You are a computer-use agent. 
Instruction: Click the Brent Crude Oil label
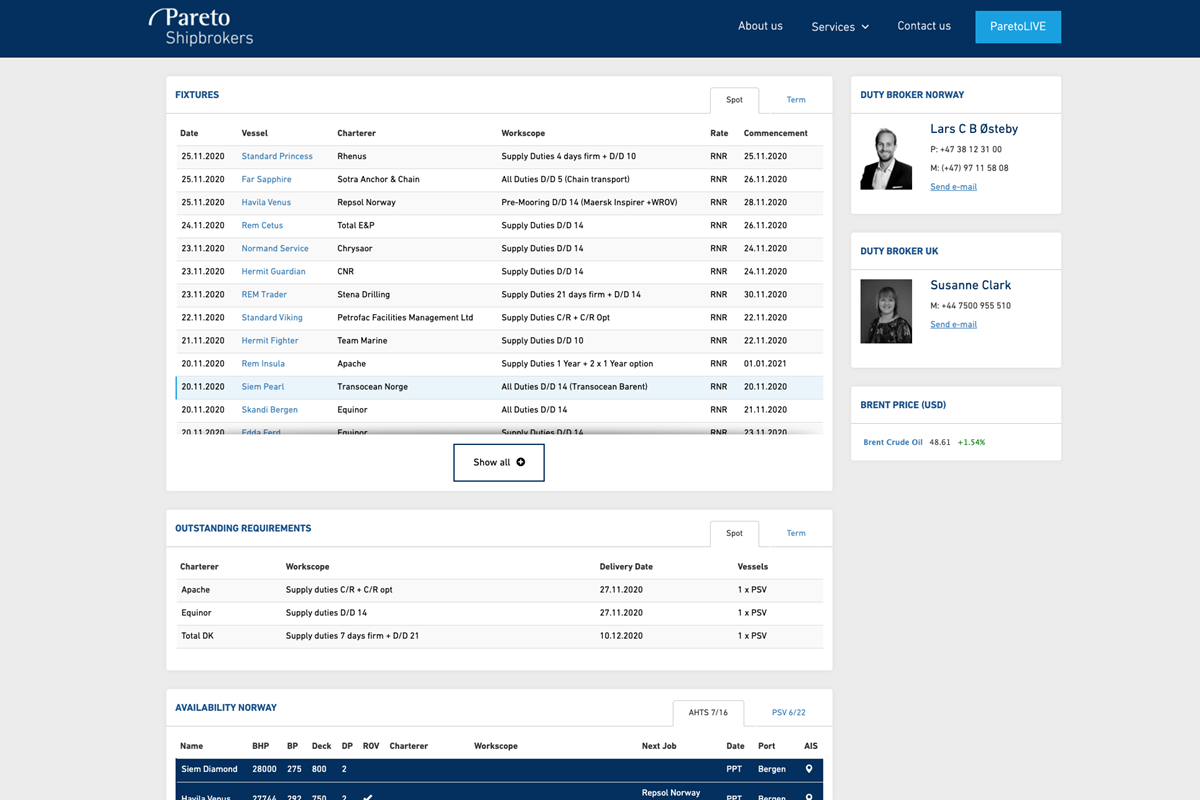(x=893, y=442)
